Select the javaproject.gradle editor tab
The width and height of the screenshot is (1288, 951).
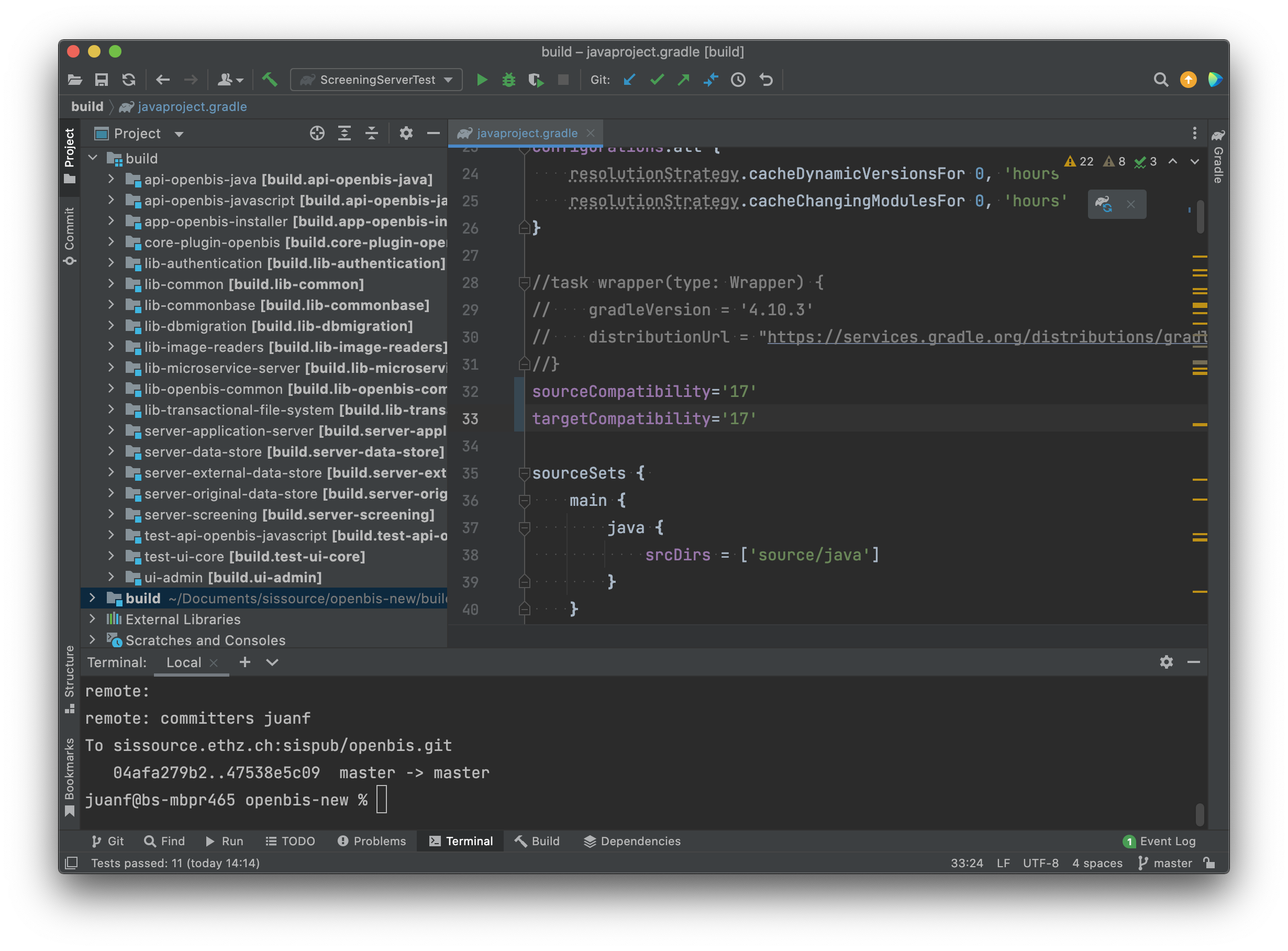click(x=526, y=133)
